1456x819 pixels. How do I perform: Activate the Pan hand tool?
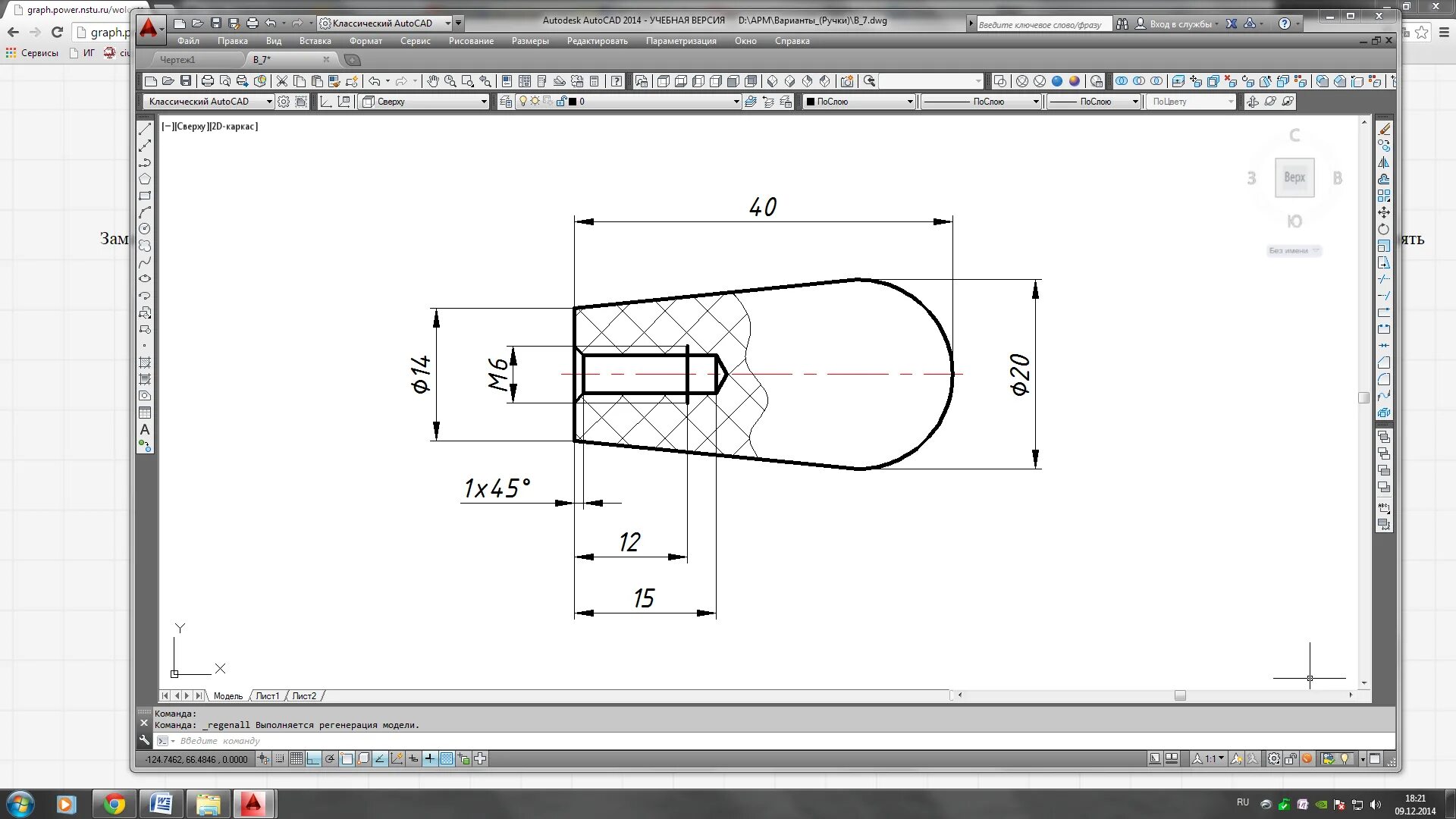432,81
